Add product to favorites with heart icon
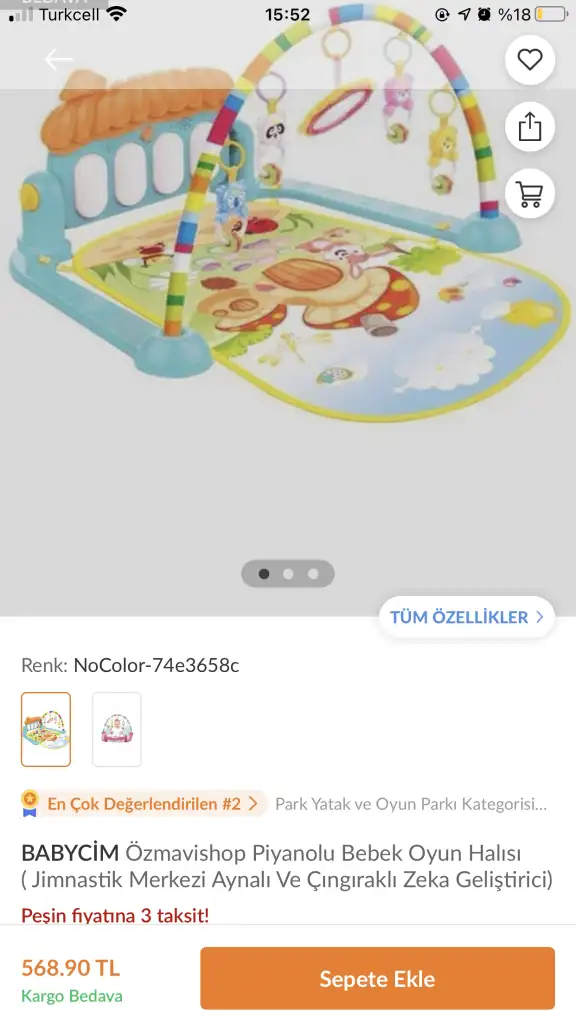This screenshot has width=576, height=1024. click(530, 60)
